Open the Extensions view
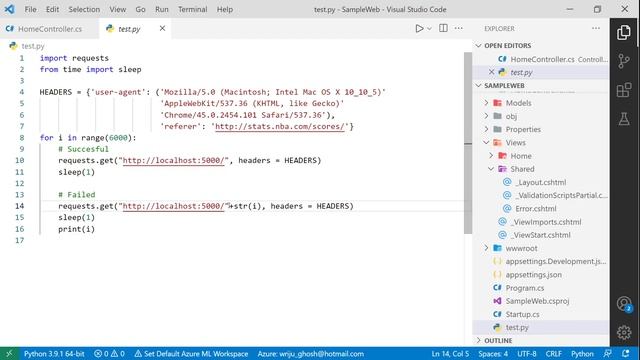Viewport: 640px width, 360px height. coord(624,90)
